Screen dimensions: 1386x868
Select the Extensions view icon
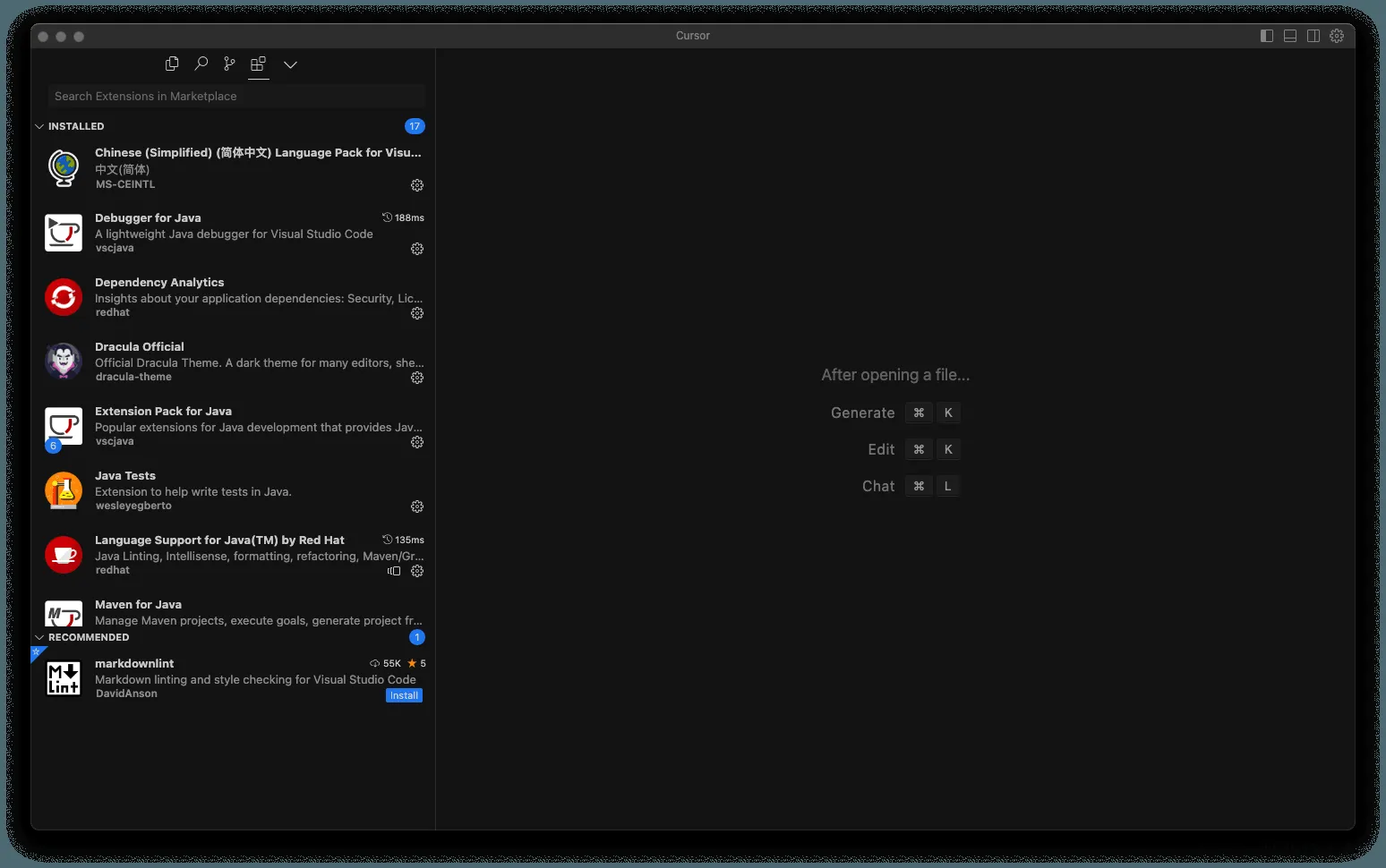pyautogui.click(x=258, y=64)
